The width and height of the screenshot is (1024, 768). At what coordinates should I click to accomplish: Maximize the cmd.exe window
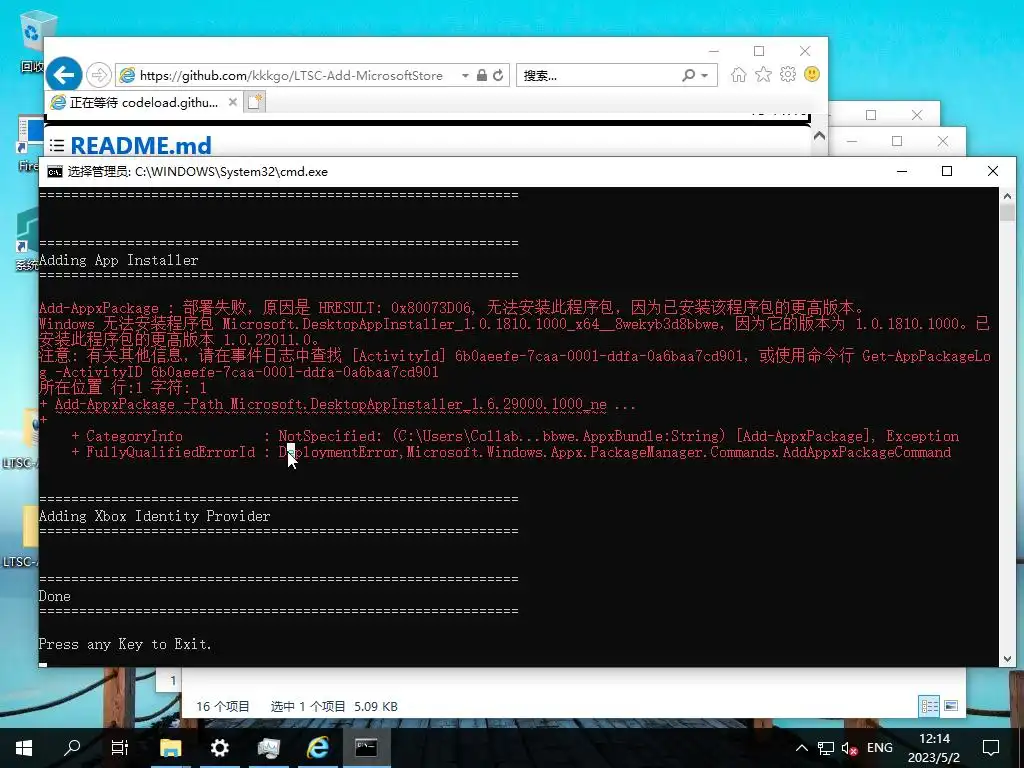coord(947,171)
